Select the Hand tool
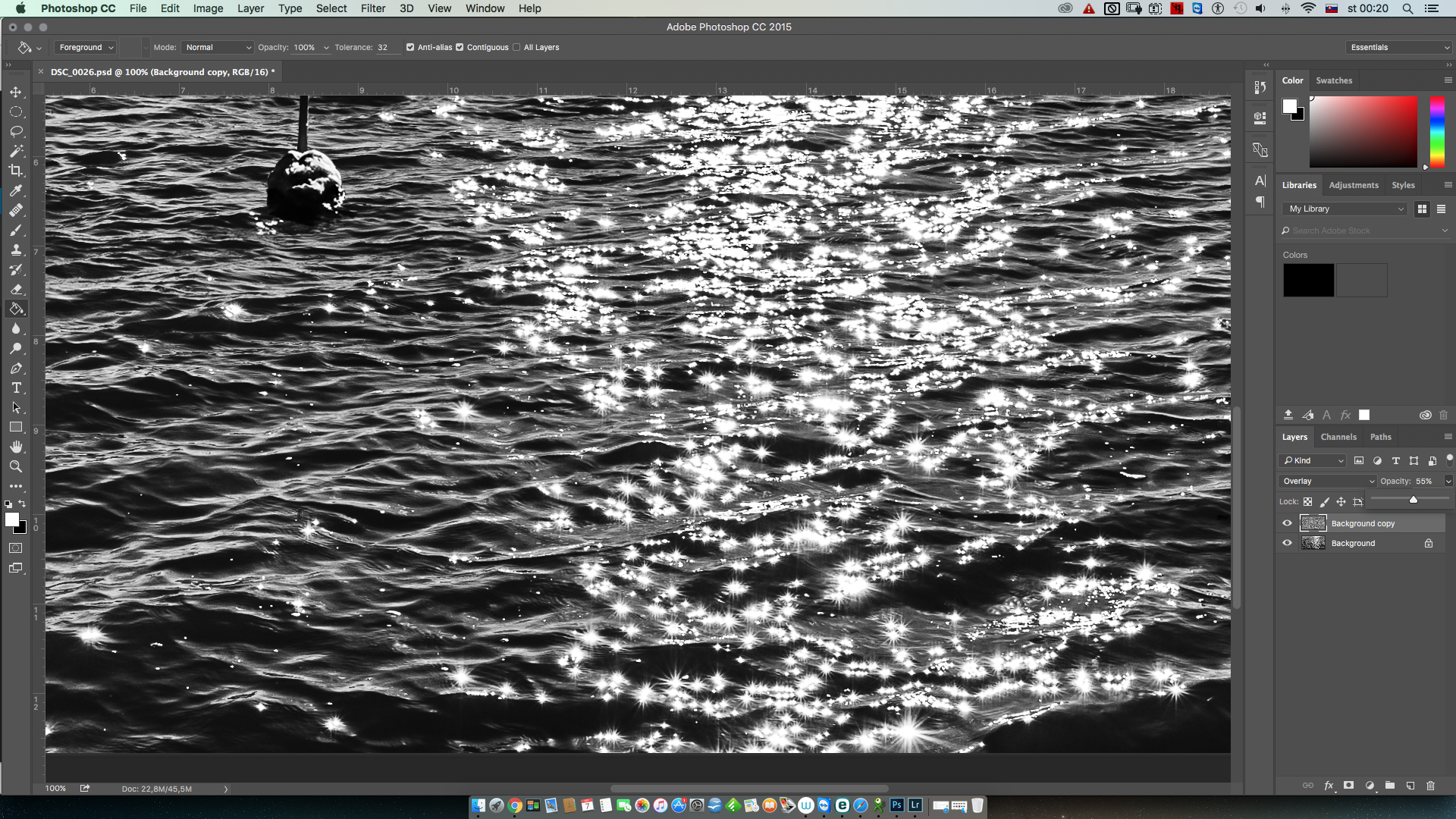The width and height of the screenshot is (1456, 819). click(16, 447)
